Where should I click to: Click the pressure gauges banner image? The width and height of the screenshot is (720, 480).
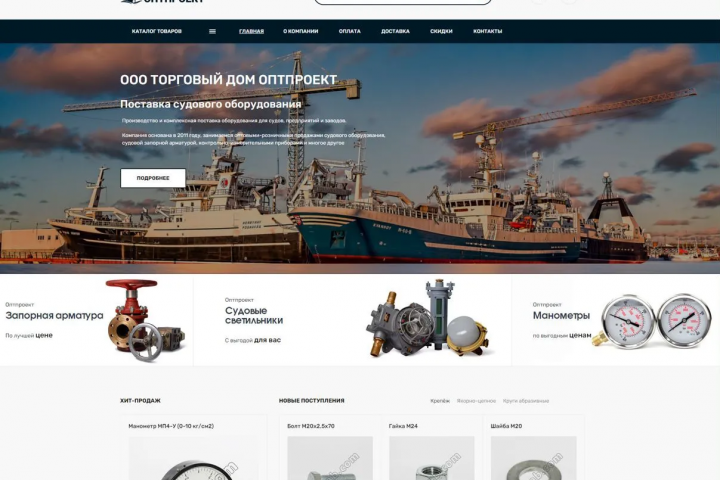[x=652, y=321]
